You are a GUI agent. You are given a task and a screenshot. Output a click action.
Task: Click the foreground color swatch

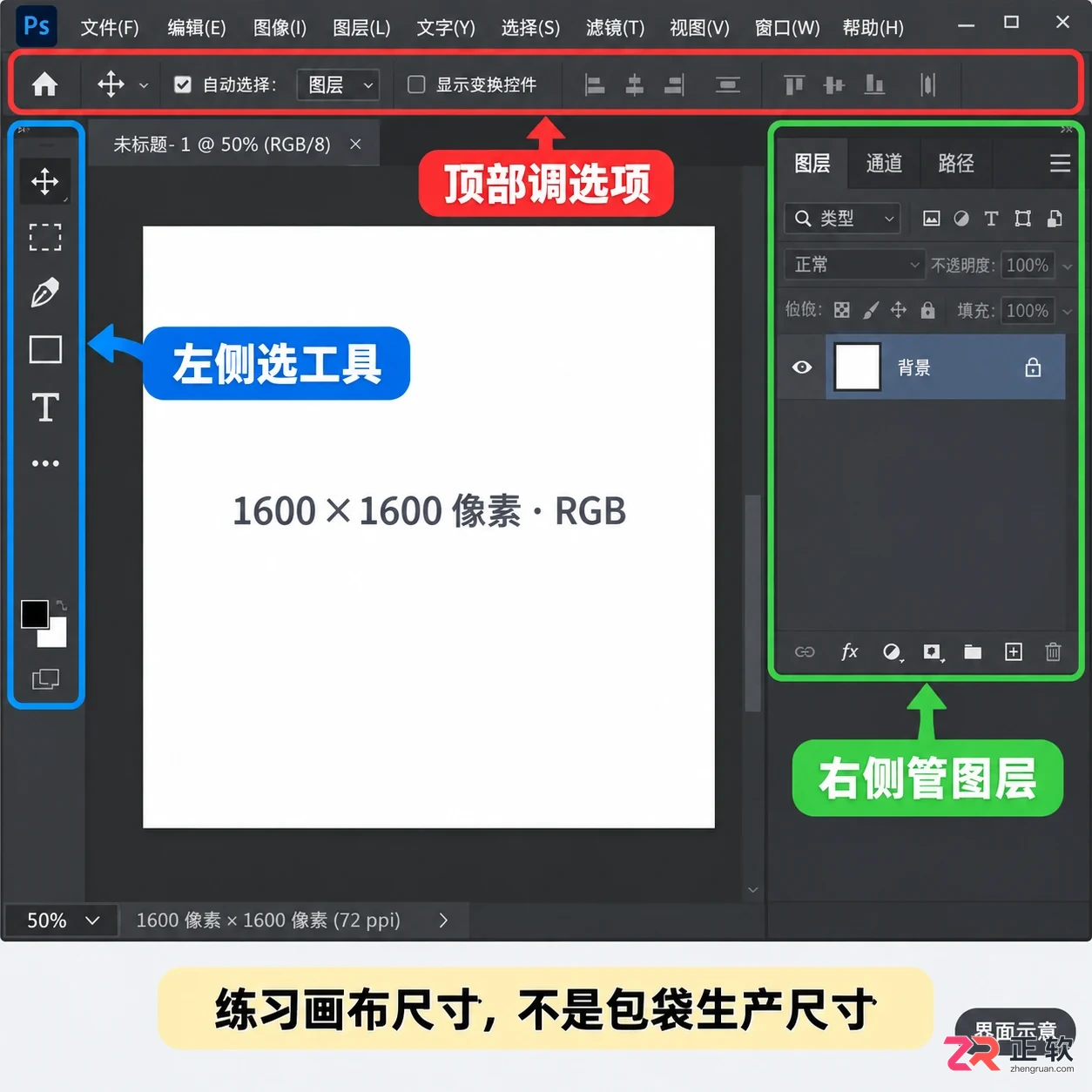pyautogui.click(x=34, y=614)
